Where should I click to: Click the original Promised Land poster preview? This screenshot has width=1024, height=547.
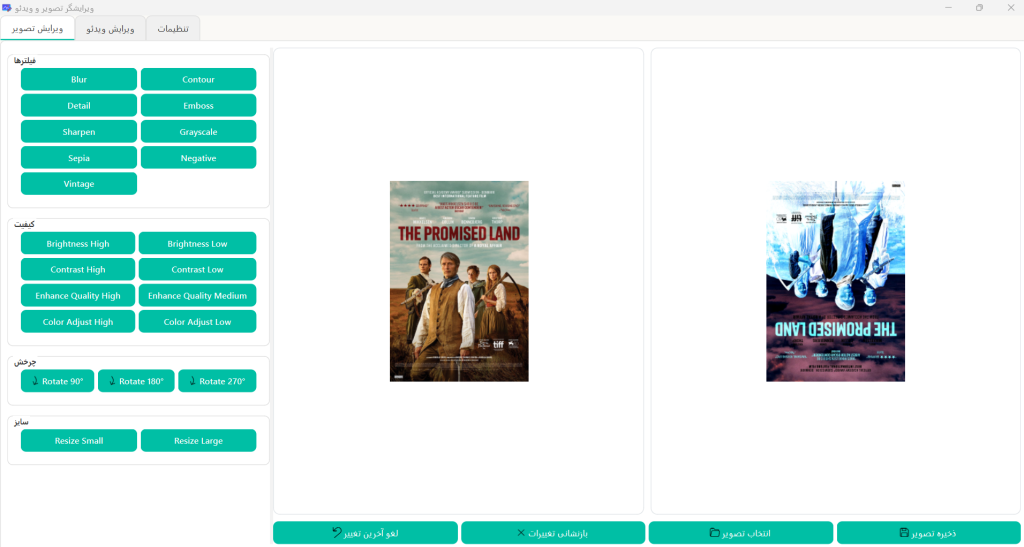point(459,281)
